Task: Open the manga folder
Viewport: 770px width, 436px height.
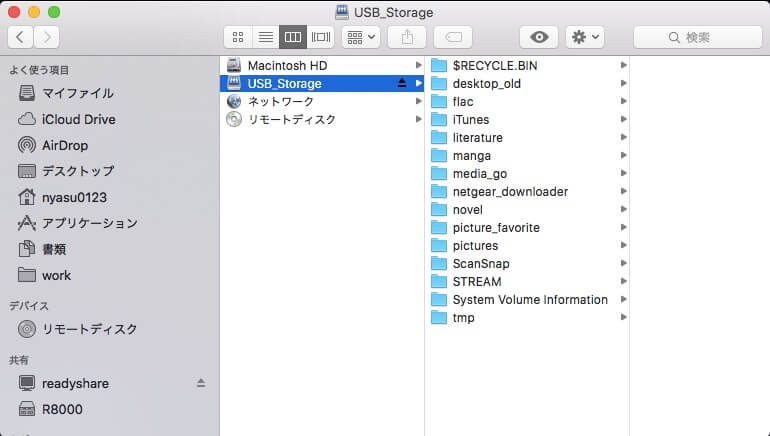Action: point(529,155)
